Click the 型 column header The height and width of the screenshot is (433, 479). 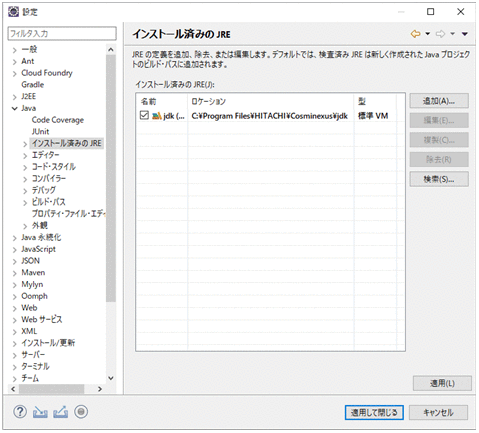[375, 101]
